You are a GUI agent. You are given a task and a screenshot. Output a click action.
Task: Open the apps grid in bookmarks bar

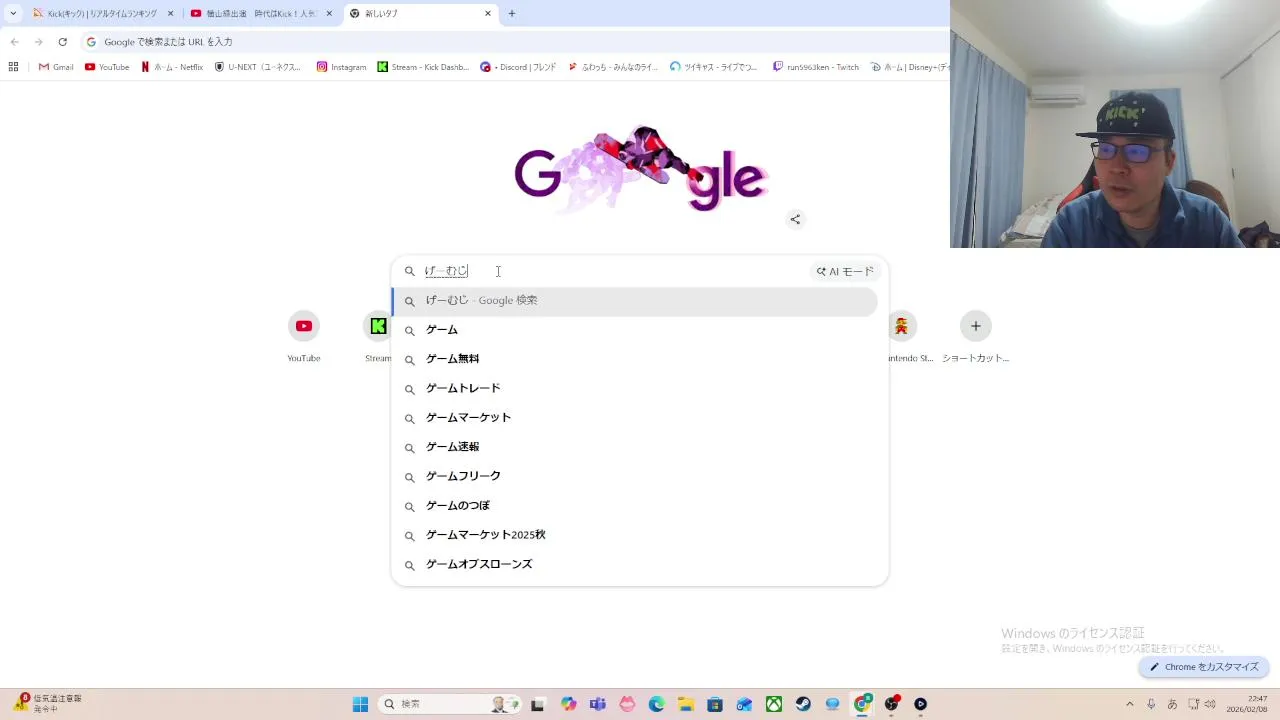13,67
